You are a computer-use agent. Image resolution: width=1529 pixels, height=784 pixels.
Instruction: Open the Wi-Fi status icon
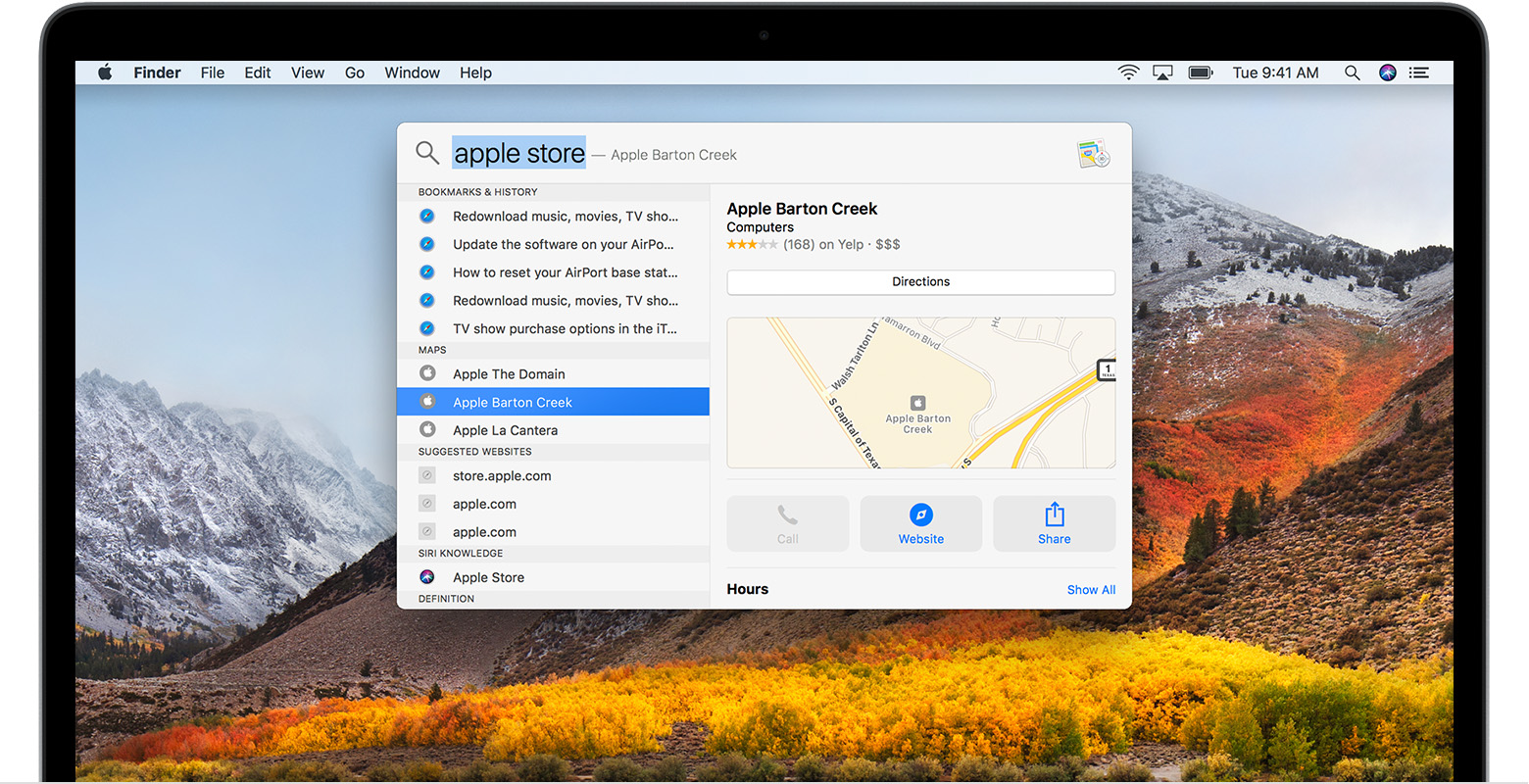1128,72
